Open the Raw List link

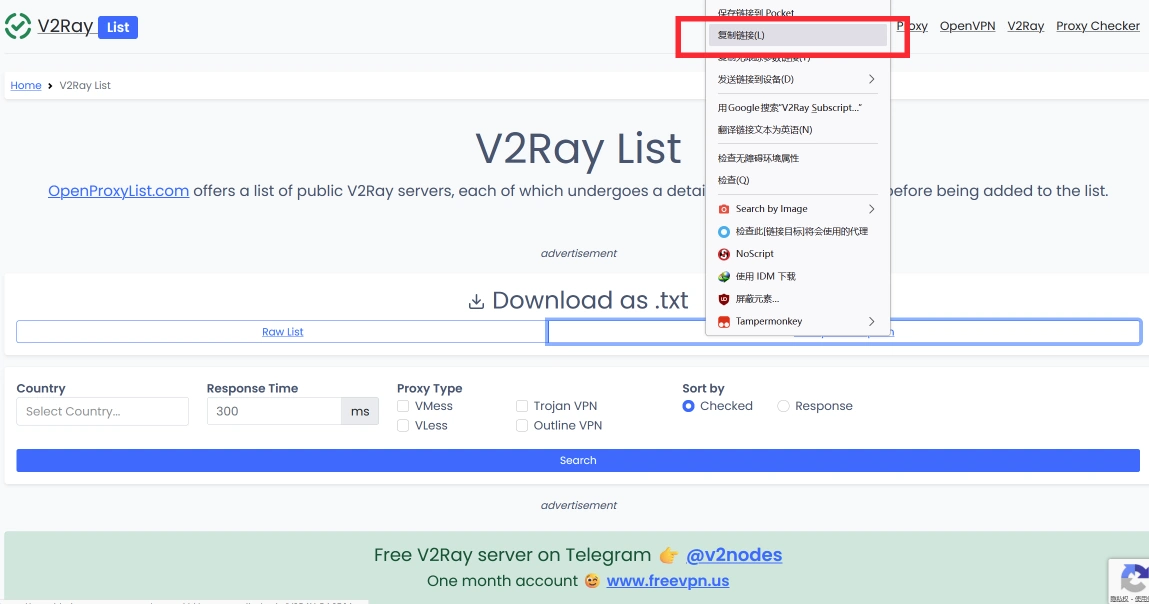click(282, 332)
